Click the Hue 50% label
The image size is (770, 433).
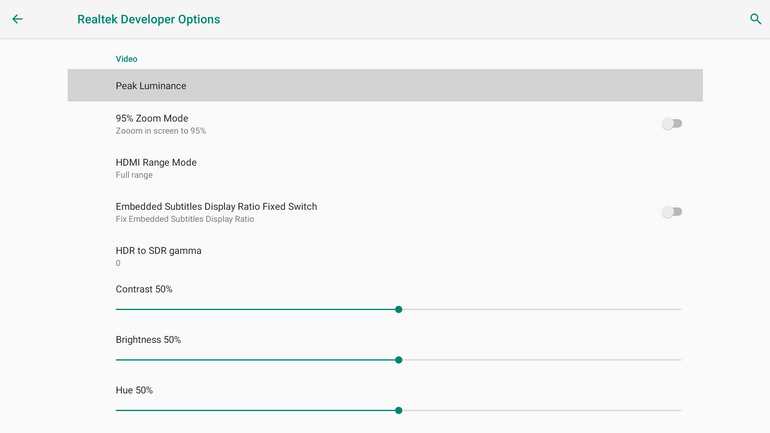coord(134,390)
